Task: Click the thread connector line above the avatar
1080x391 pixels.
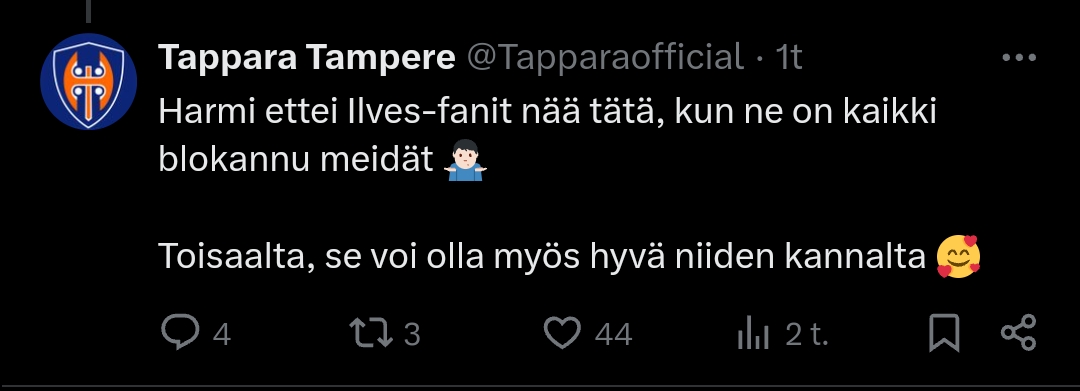Action: point(88,10)
